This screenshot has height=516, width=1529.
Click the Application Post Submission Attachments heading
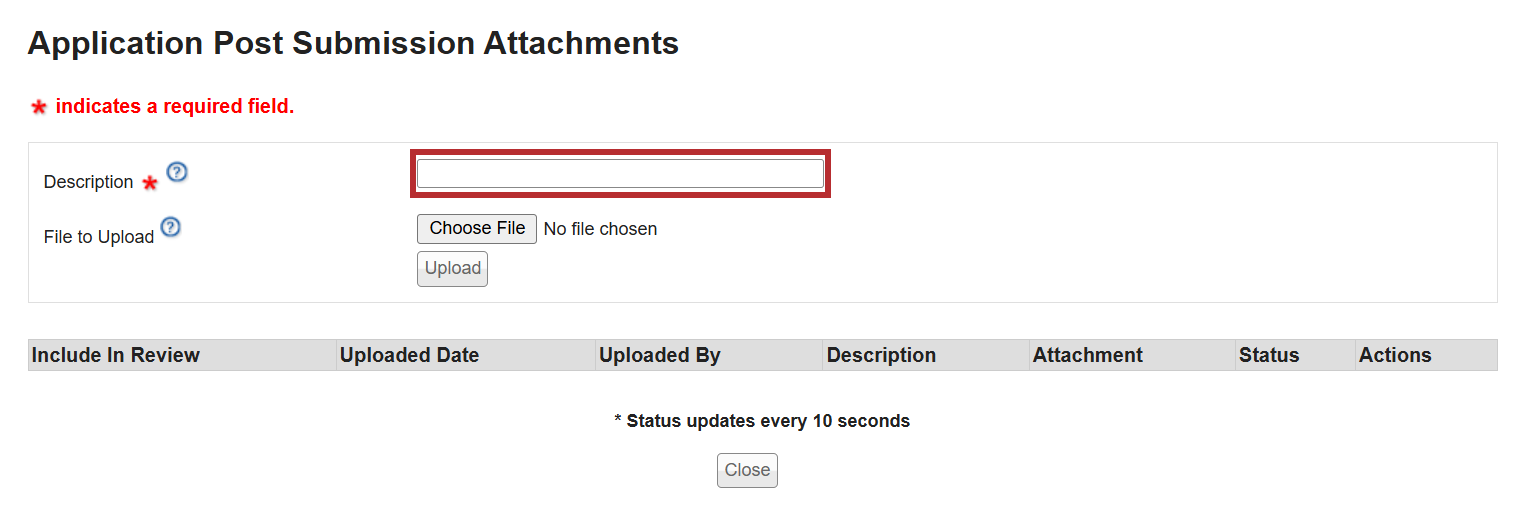pyautogui.click(x=353, y=43)
